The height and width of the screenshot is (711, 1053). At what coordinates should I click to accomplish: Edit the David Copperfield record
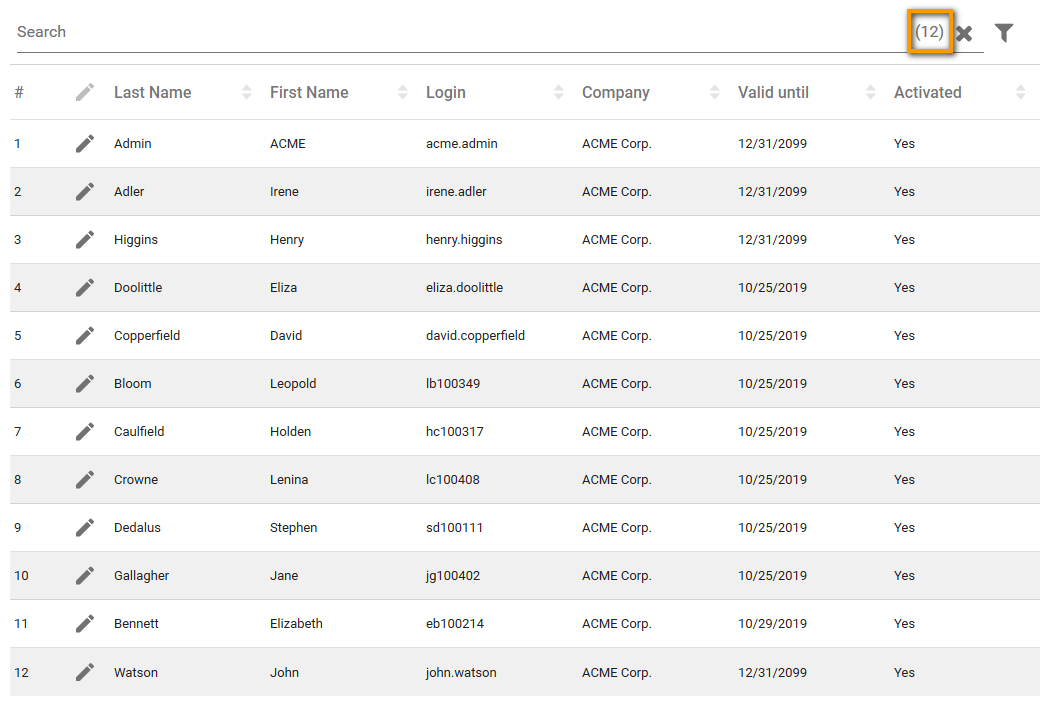click(x=85, y=336)
